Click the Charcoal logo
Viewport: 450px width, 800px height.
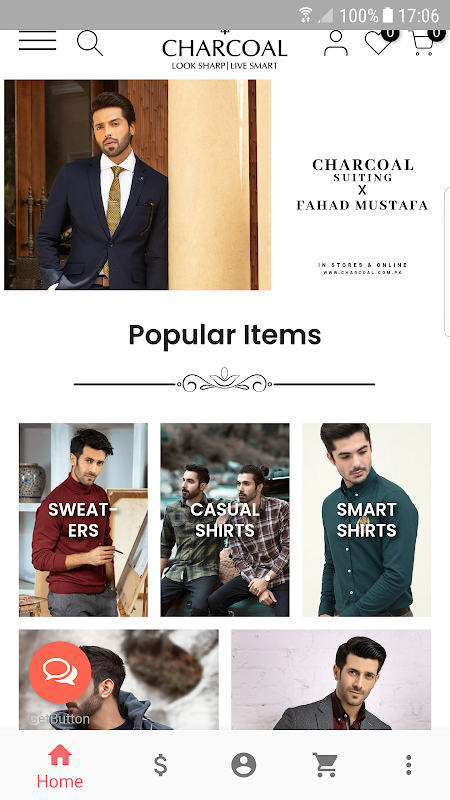point(224,50)
